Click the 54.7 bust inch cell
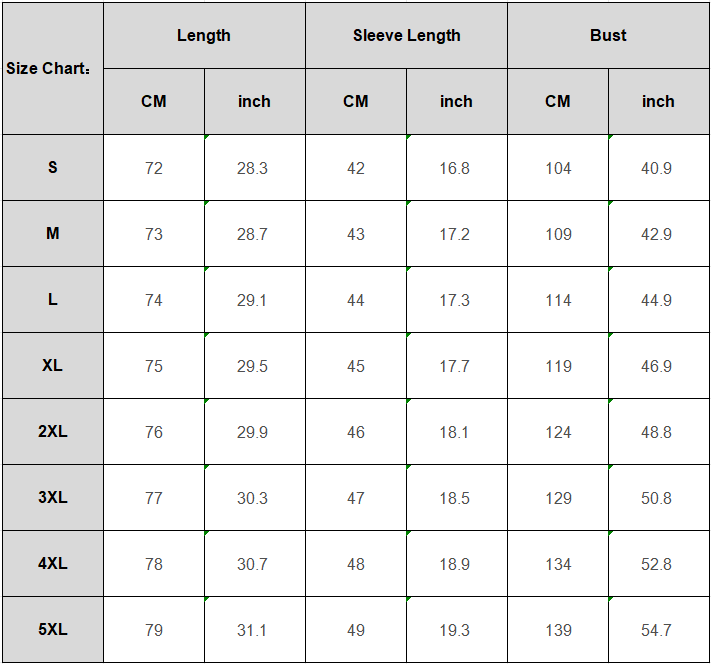Screen dimensions: 711x664 click(657, 630)
